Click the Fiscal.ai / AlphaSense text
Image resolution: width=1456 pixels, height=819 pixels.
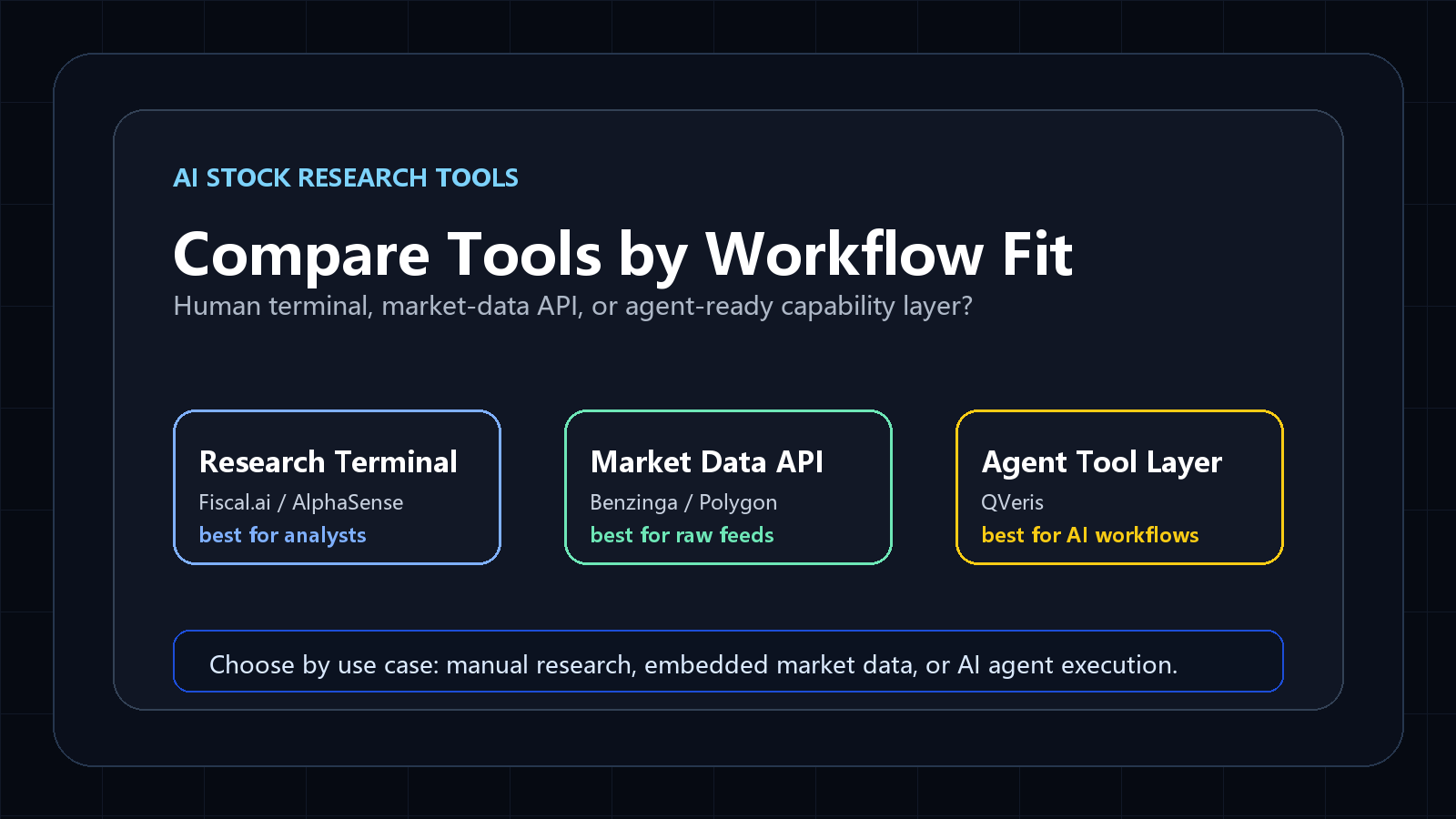point(300,502)
